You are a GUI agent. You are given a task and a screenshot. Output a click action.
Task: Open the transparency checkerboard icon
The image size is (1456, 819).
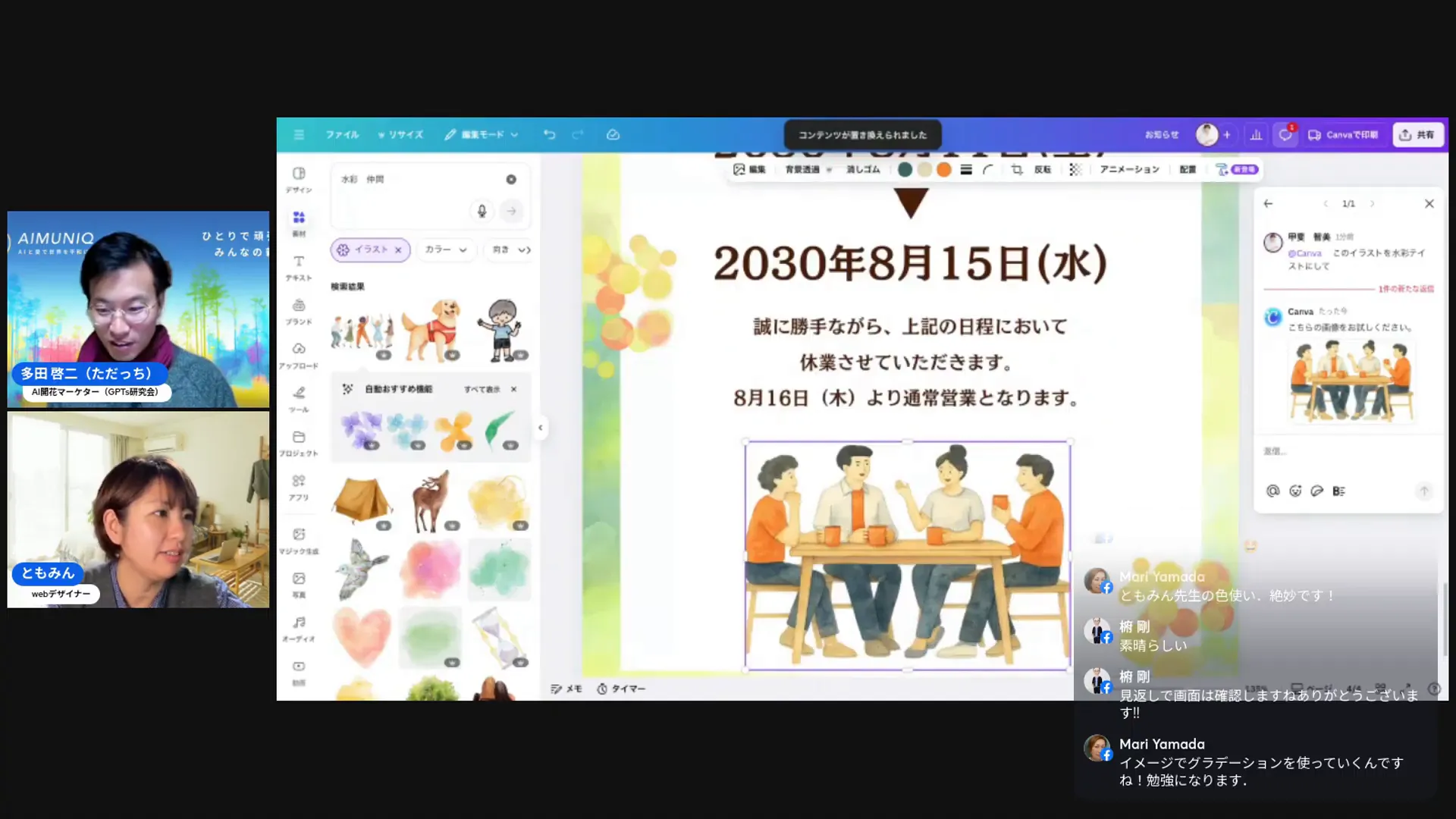click(1075, 170)
